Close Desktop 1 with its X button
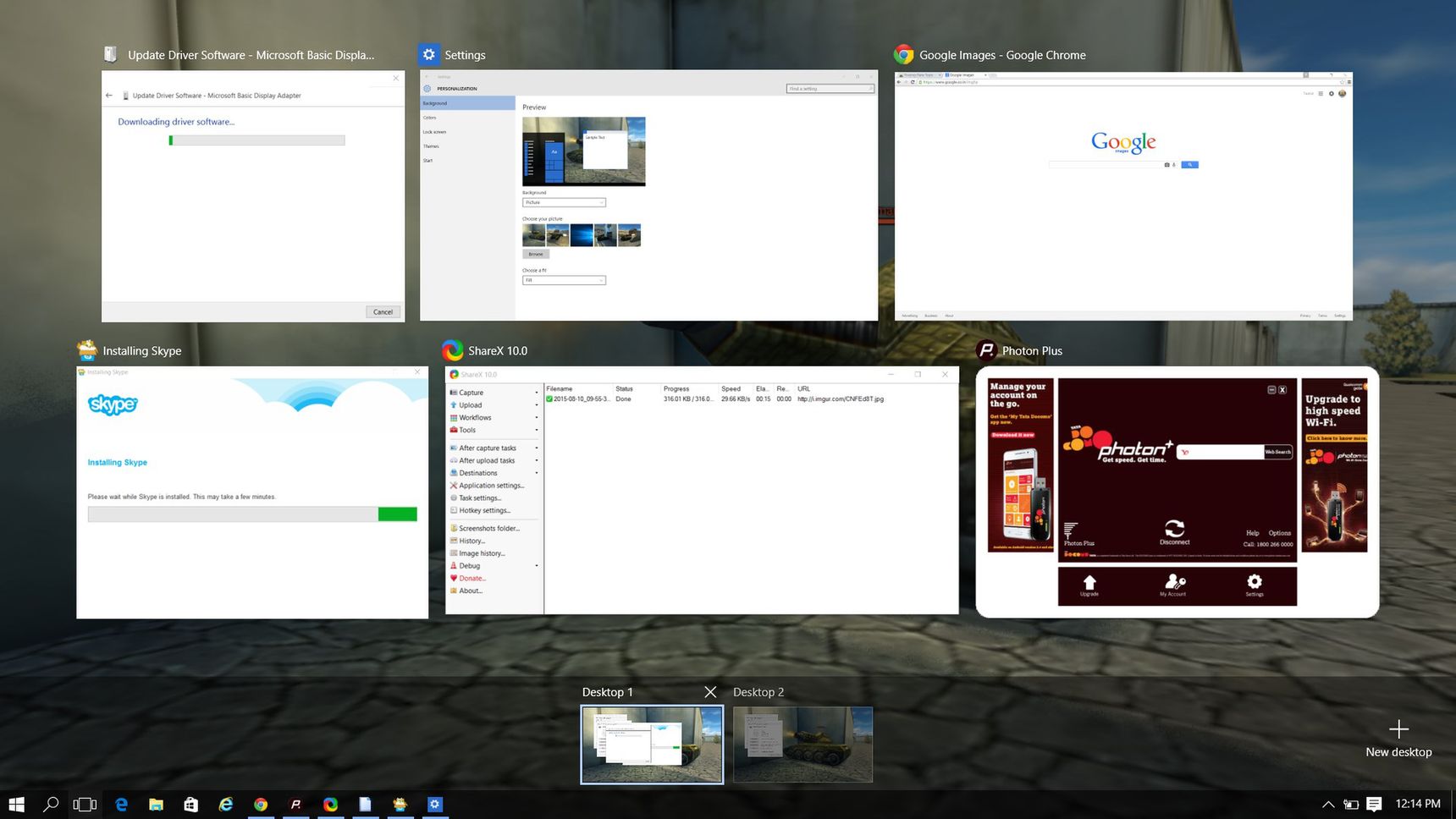The height and width of the screenshot is (819, 1456). (x=710, y=692)
